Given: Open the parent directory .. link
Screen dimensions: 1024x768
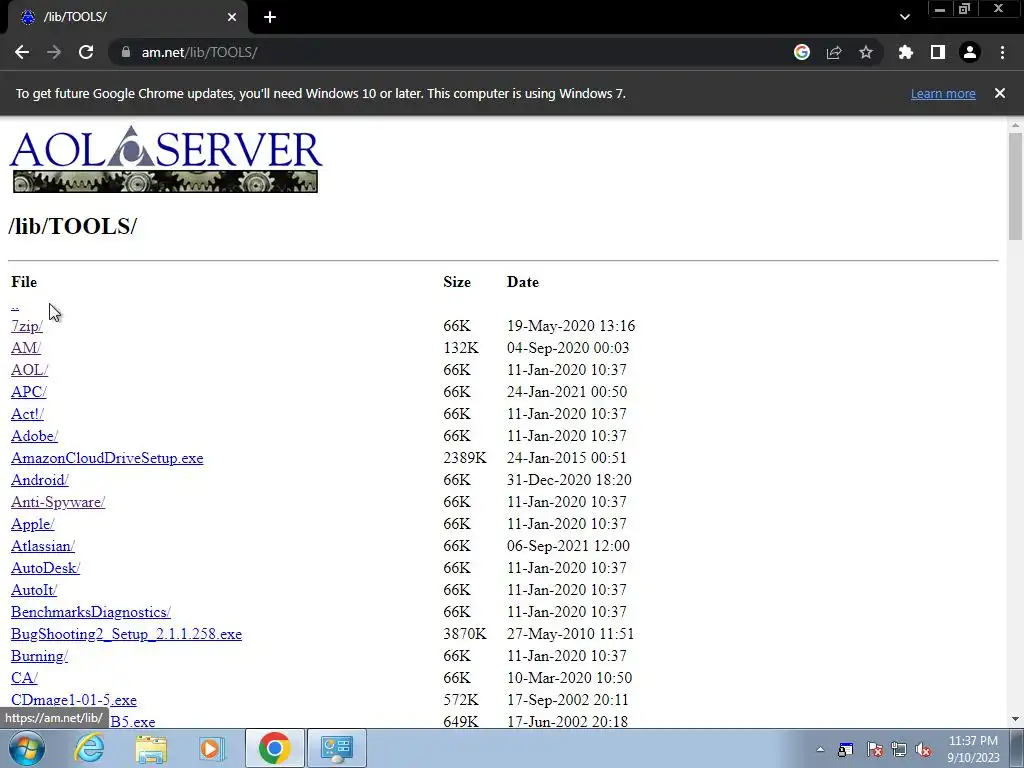Looking at the screenshot, I should click(x=15, y=304).
